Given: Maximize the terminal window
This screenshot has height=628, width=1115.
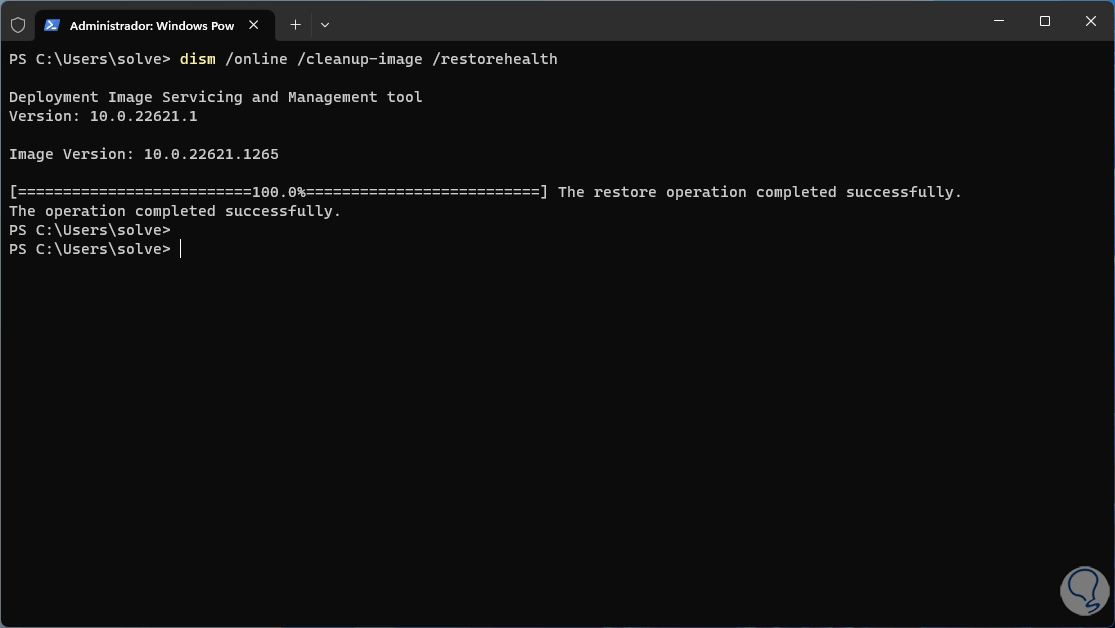Looking at the screenshot, I should [x=1044, y=21].
